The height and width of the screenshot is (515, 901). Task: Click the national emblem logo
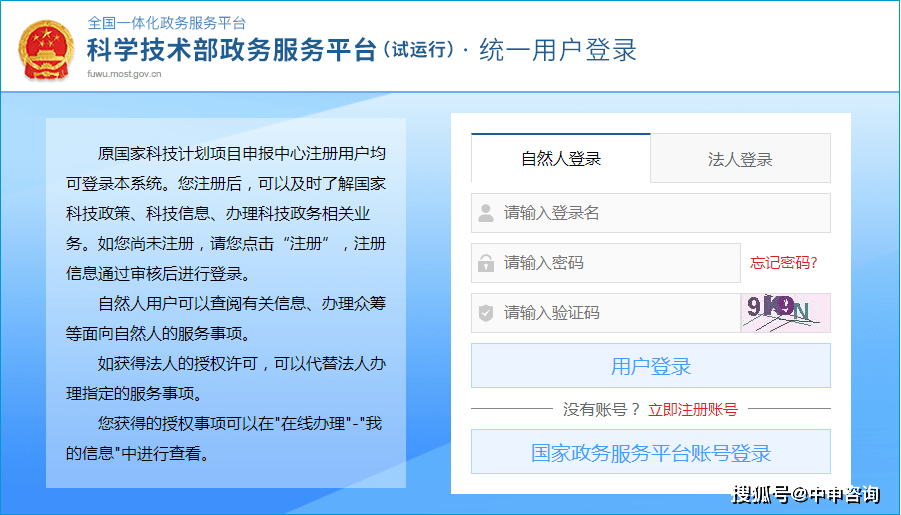point(47,49)
